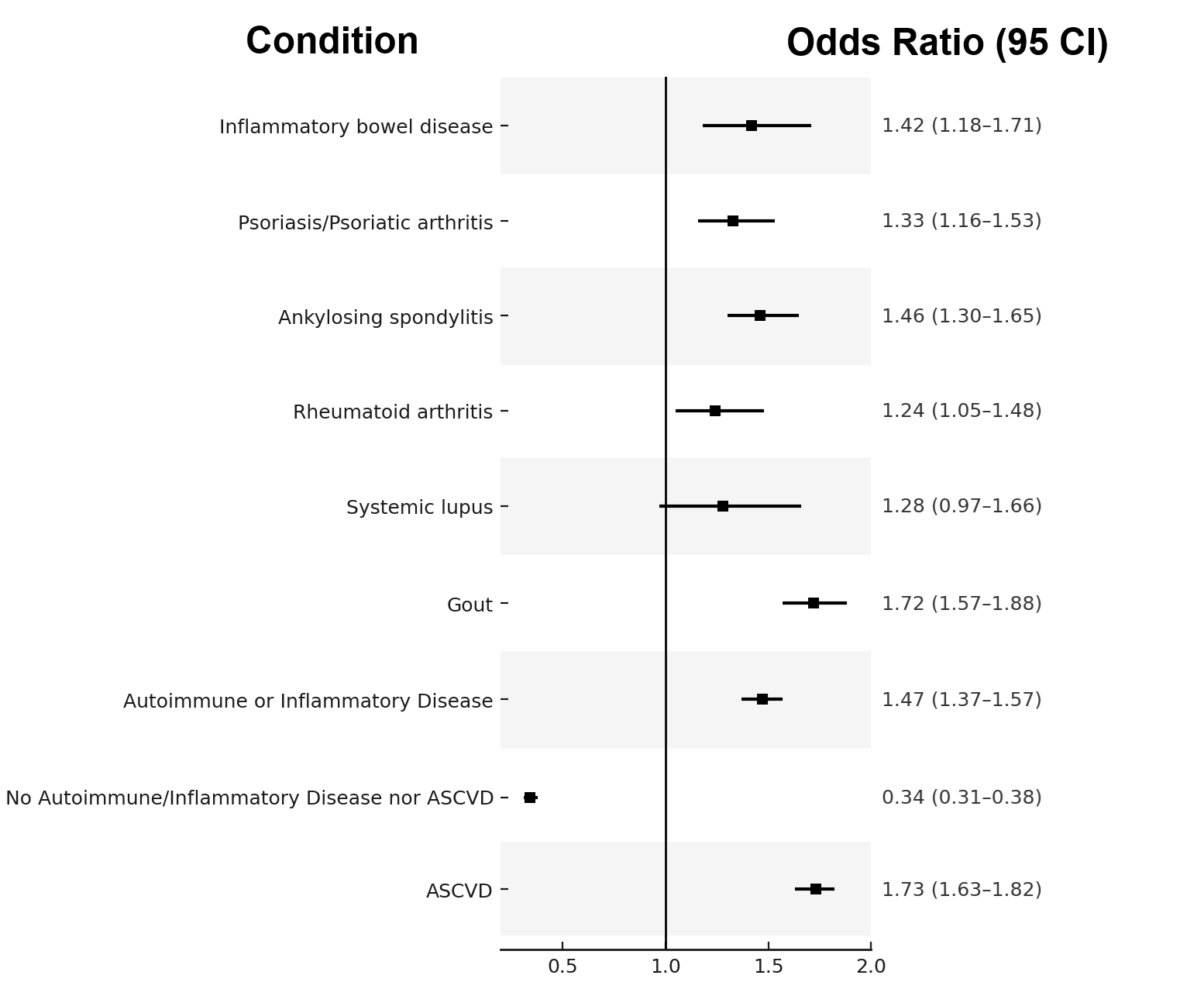
Task: Click the Condition column heading
Action: click(x=332, y=41)
